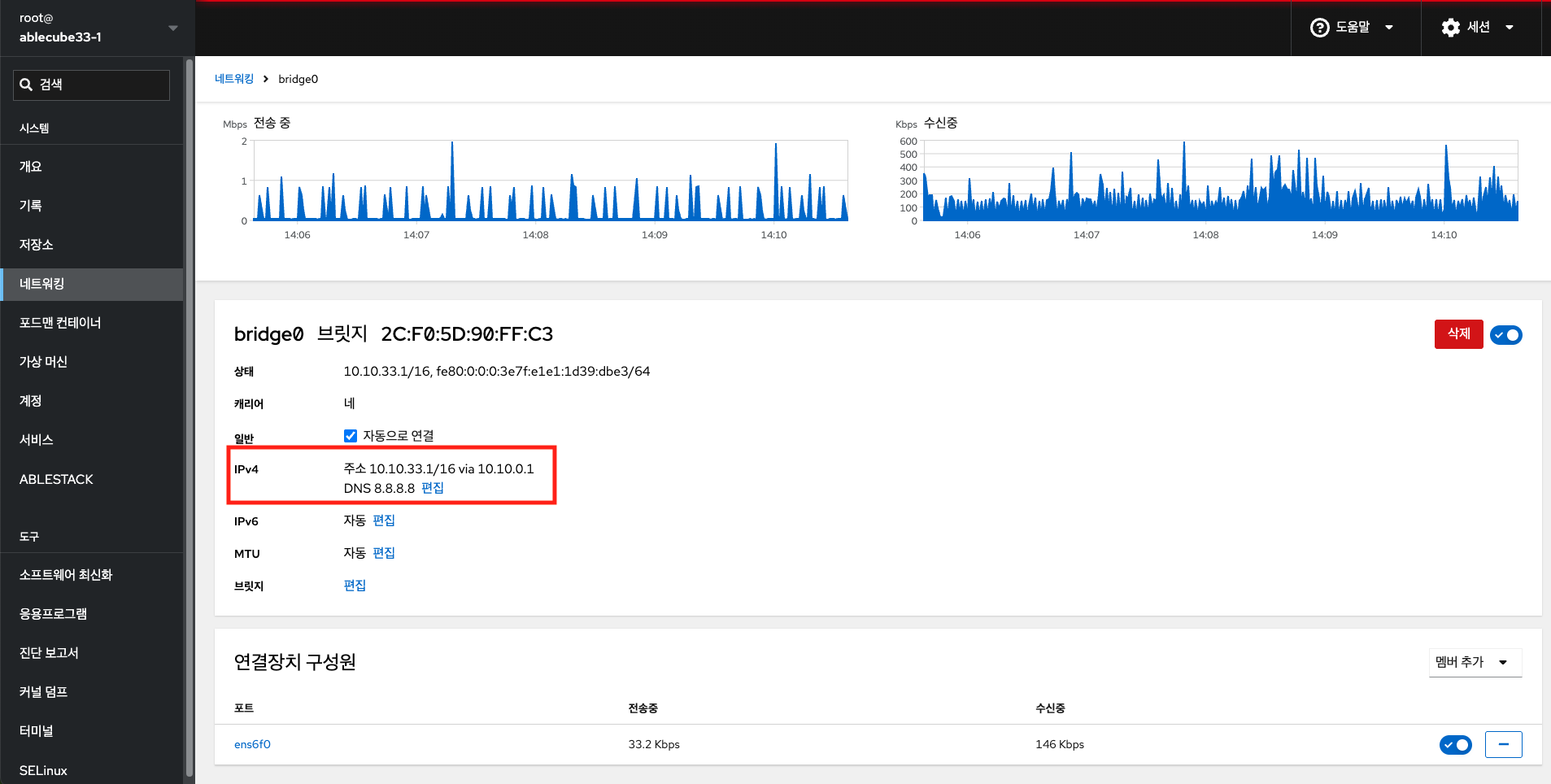Edit the MTU setting link
1551x784 pixels.
(384, 553)
